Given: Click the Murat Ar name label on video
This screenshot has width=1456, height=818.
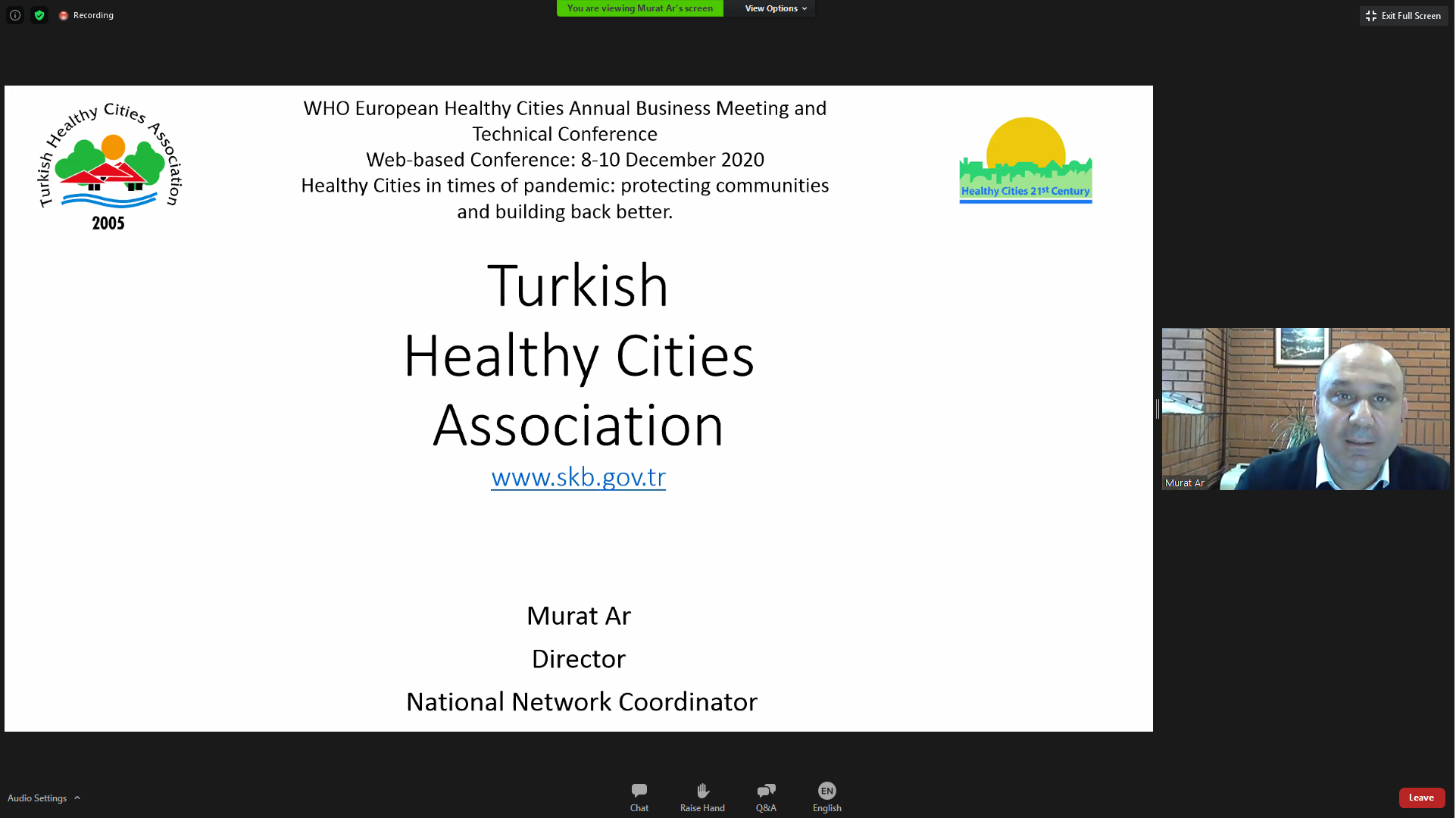Looking at the screenshot, I should (x=1185, y=483).
